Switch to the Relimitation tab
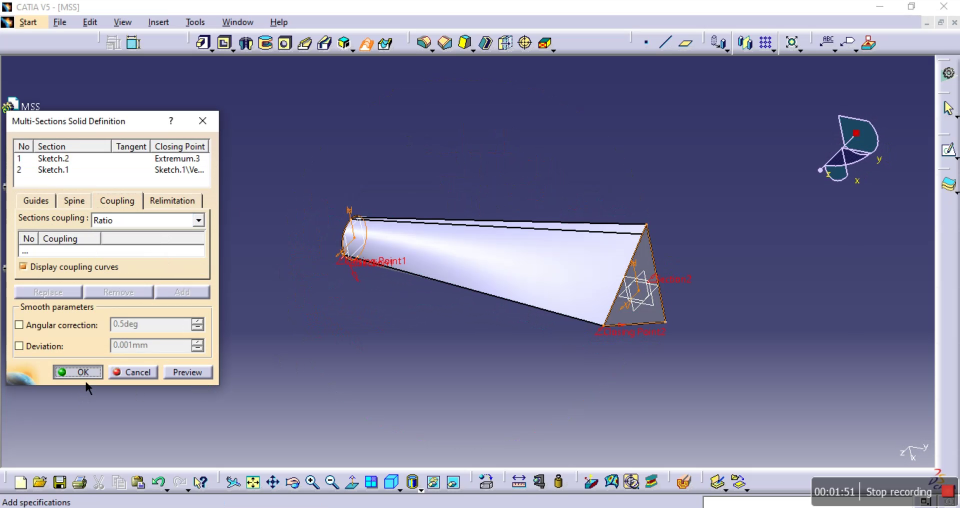The width and height of the screenshot is (960, 508). point(172,201)
